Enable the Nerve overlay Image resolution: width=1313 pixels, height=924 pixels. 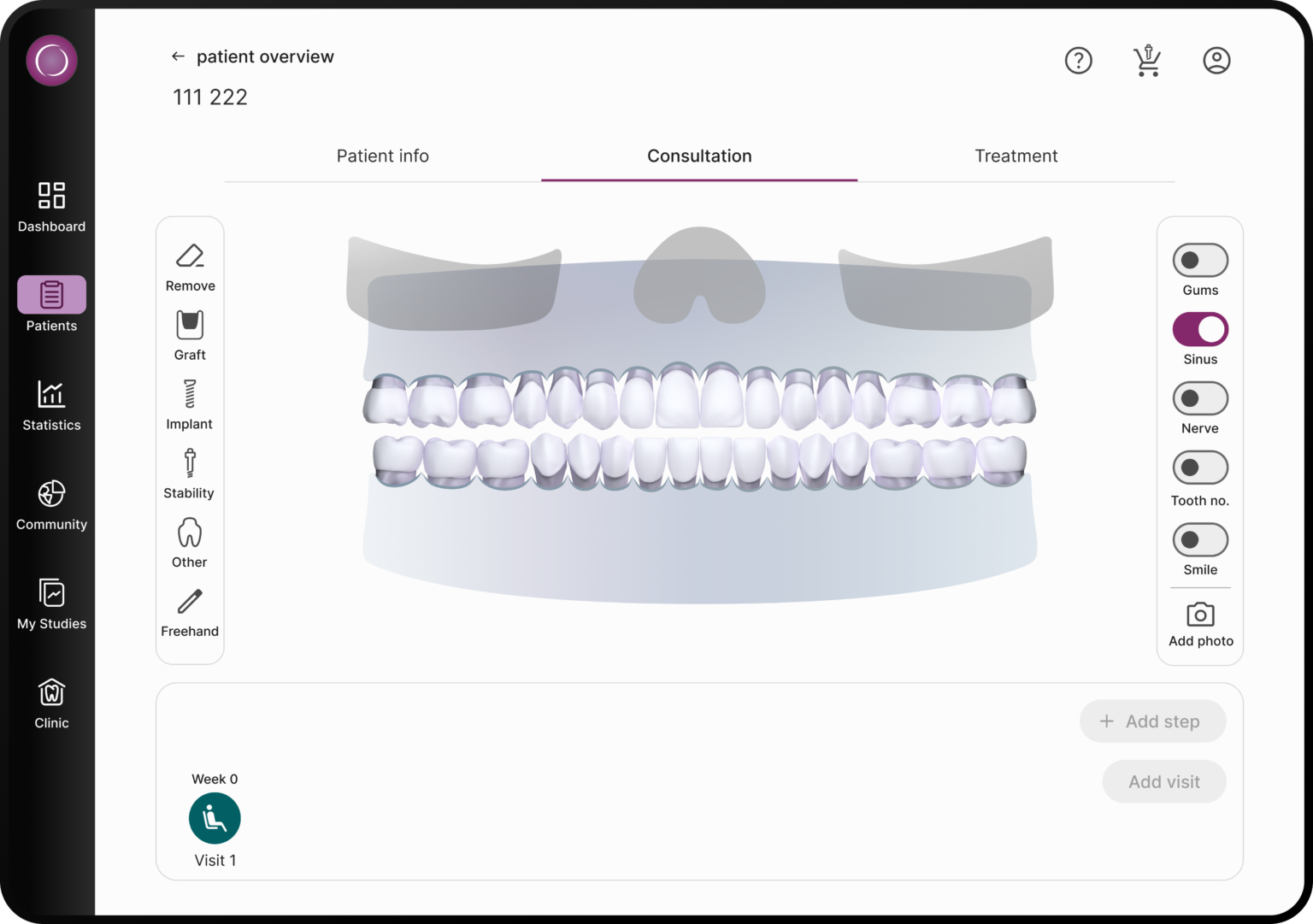tap(1200, 398)
